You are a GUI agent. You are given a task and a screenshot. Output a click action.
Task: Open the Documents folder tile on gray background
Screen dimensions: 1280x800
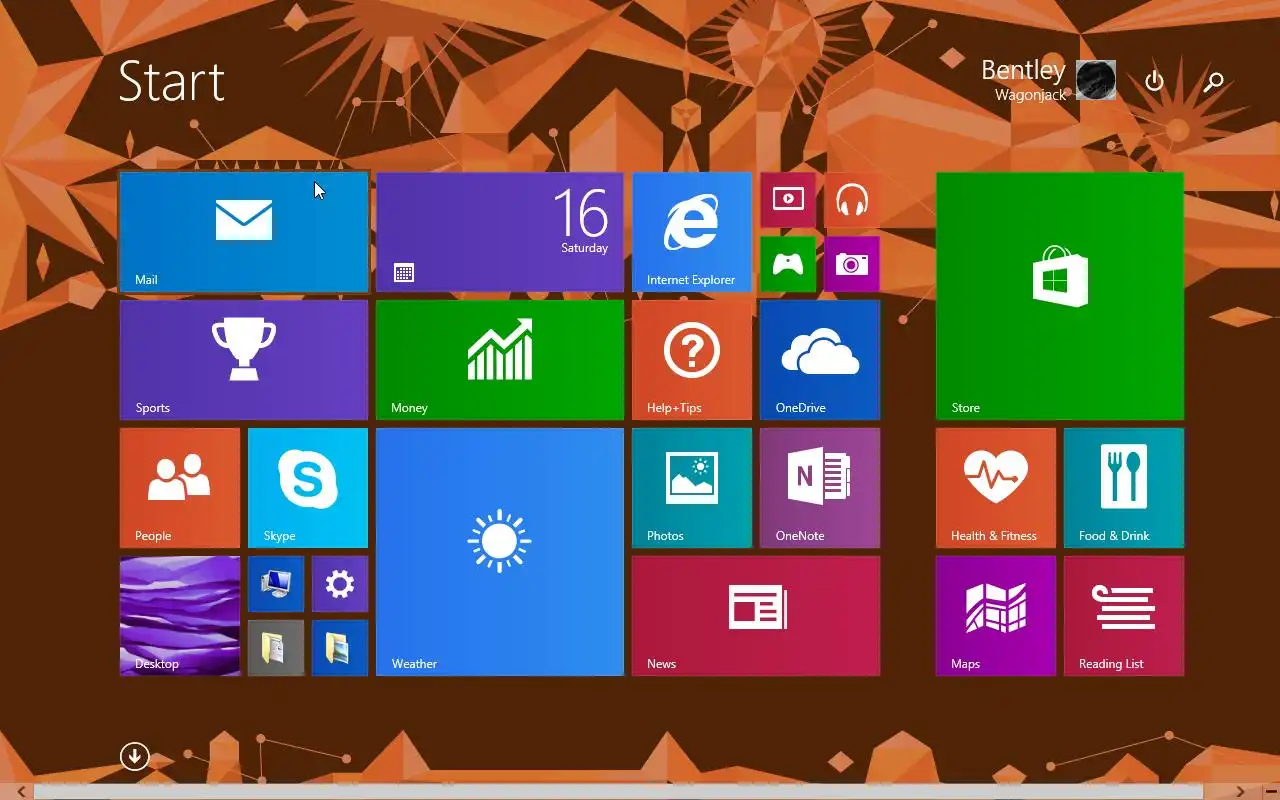(x=276, y=648)
